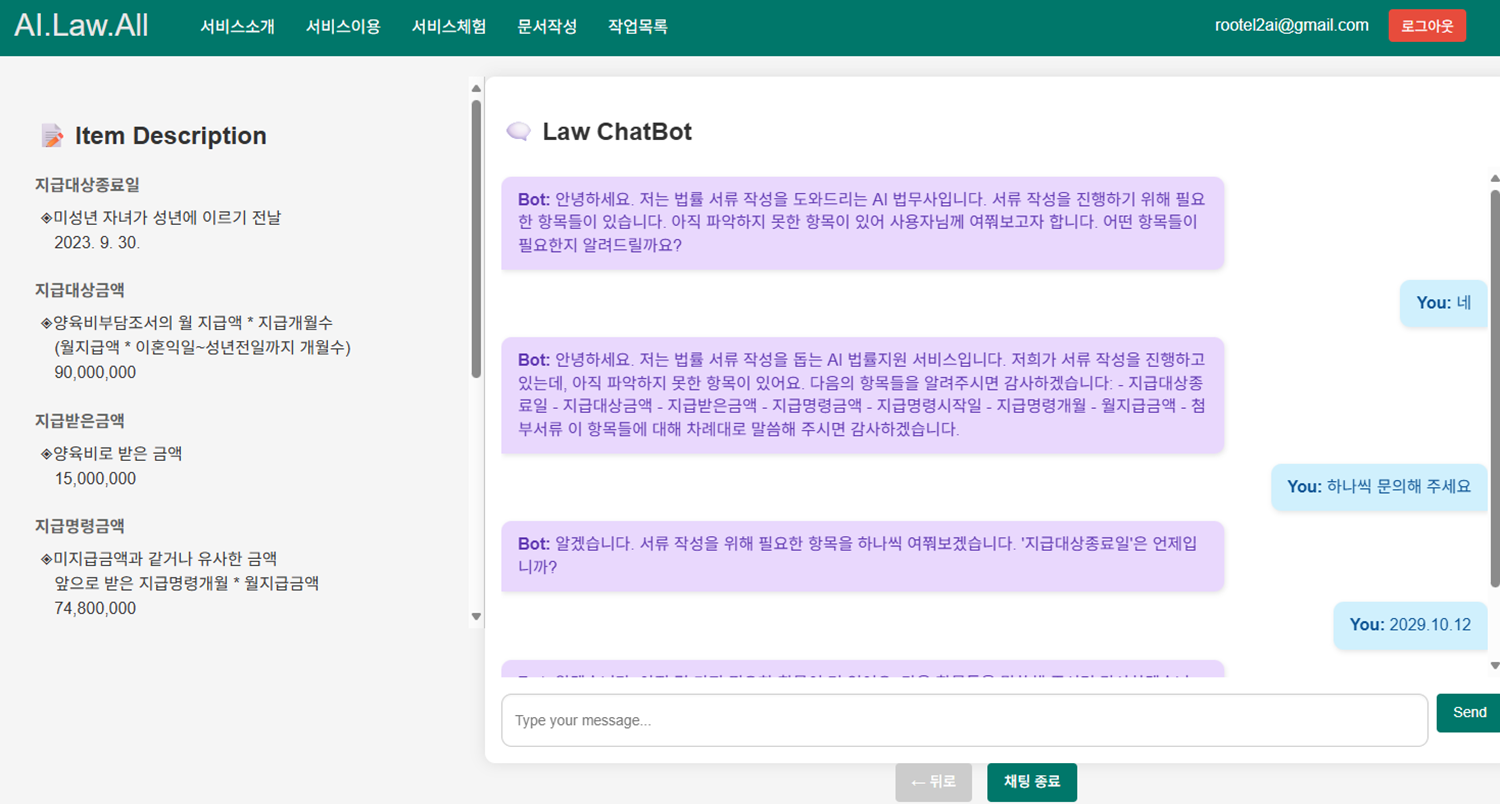This screenshot has width=1500, height=804.
Task: Open the 서비스소개 menu
Action: [x=237, y=27]
